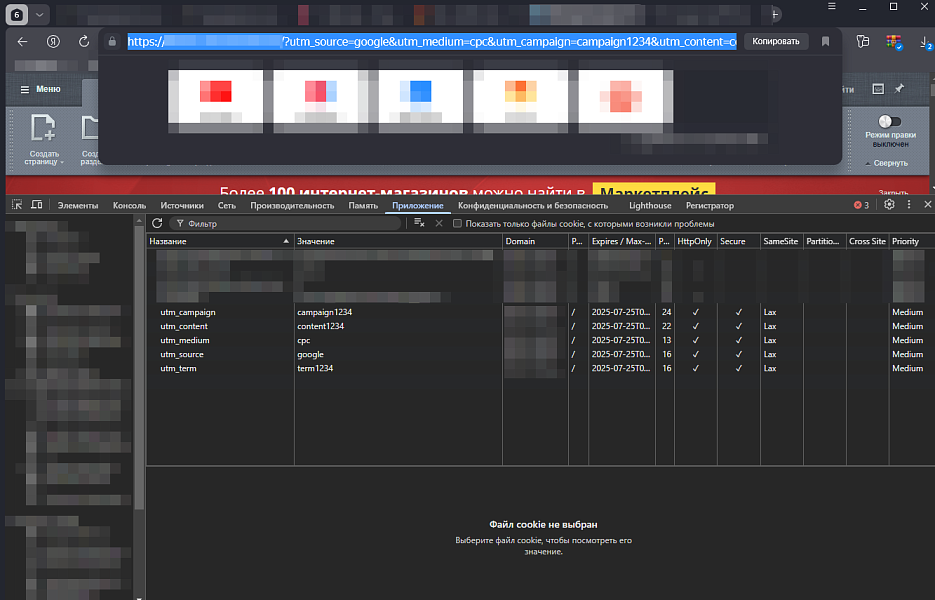Refresh the cookies table
935x600 pixels.
pyautogui.click(x=157, y=224)
